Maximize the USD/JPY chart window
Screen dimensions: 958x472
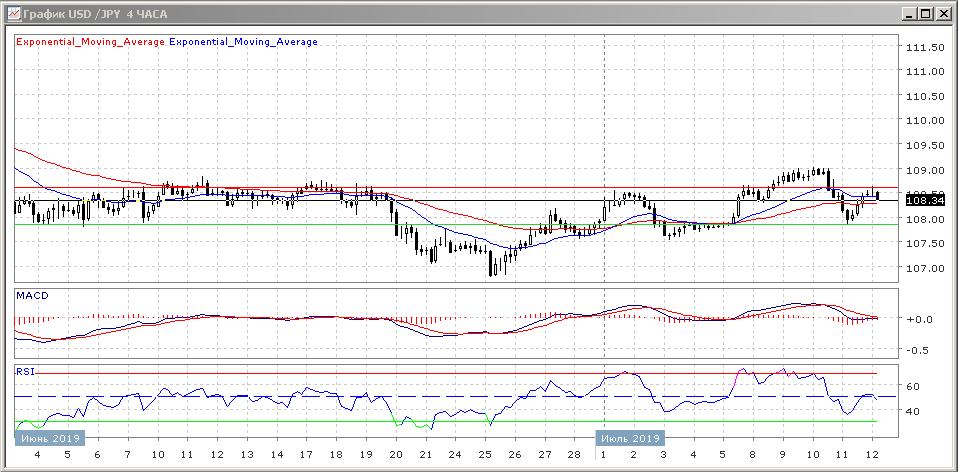pyautogui.click(x=926, y=13)
